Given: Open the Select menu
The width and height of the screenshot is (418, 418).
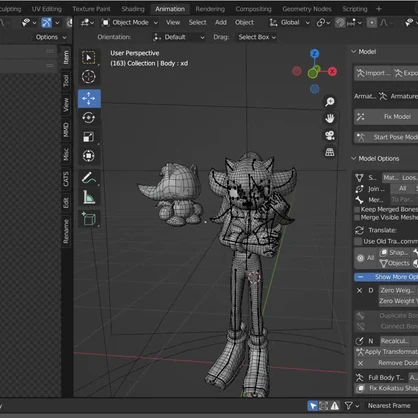Looking at the screenshot, I should (x=197, y=23).
